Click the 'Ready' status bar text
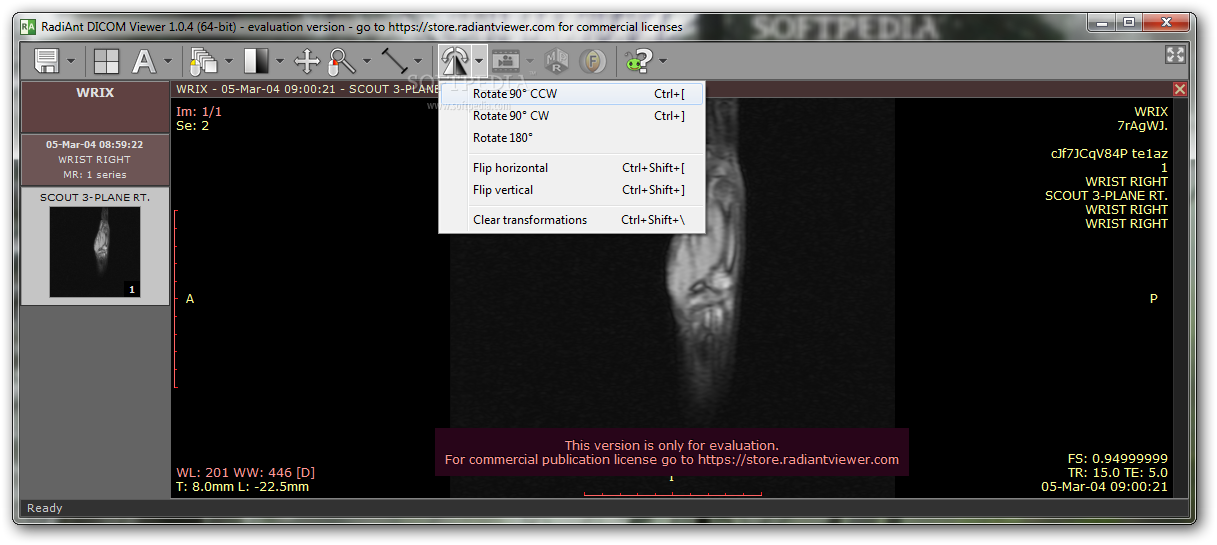The width and height of the screenshot is (1217, 545). point(45,508)
